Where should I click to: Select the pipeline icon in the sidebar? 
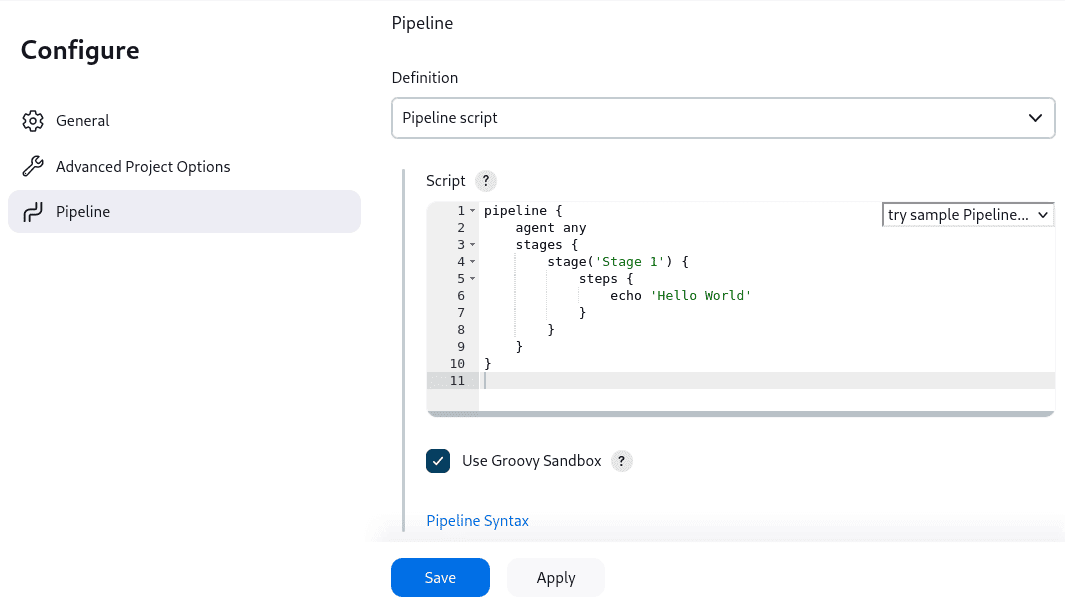(32, 211)
